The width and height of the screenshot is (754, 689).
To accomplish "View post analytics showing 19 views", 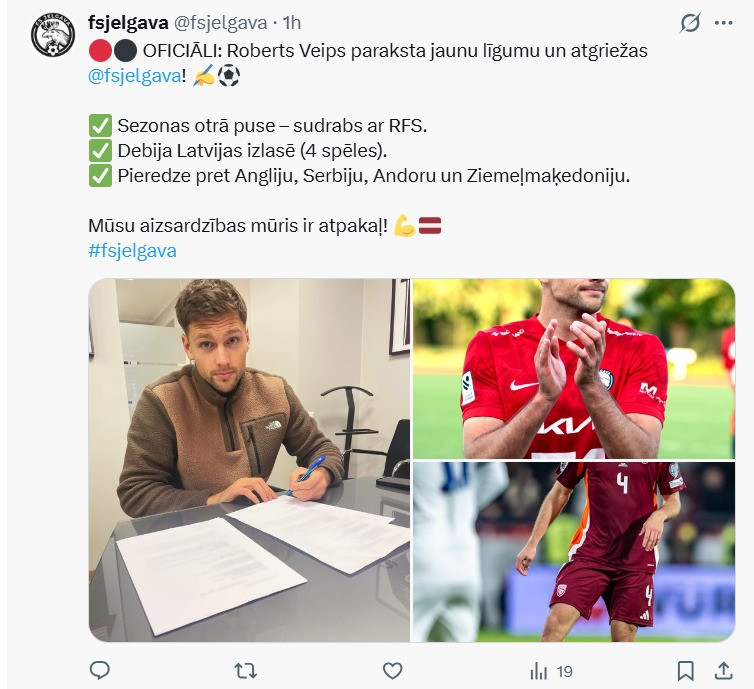I will (552, 671).
